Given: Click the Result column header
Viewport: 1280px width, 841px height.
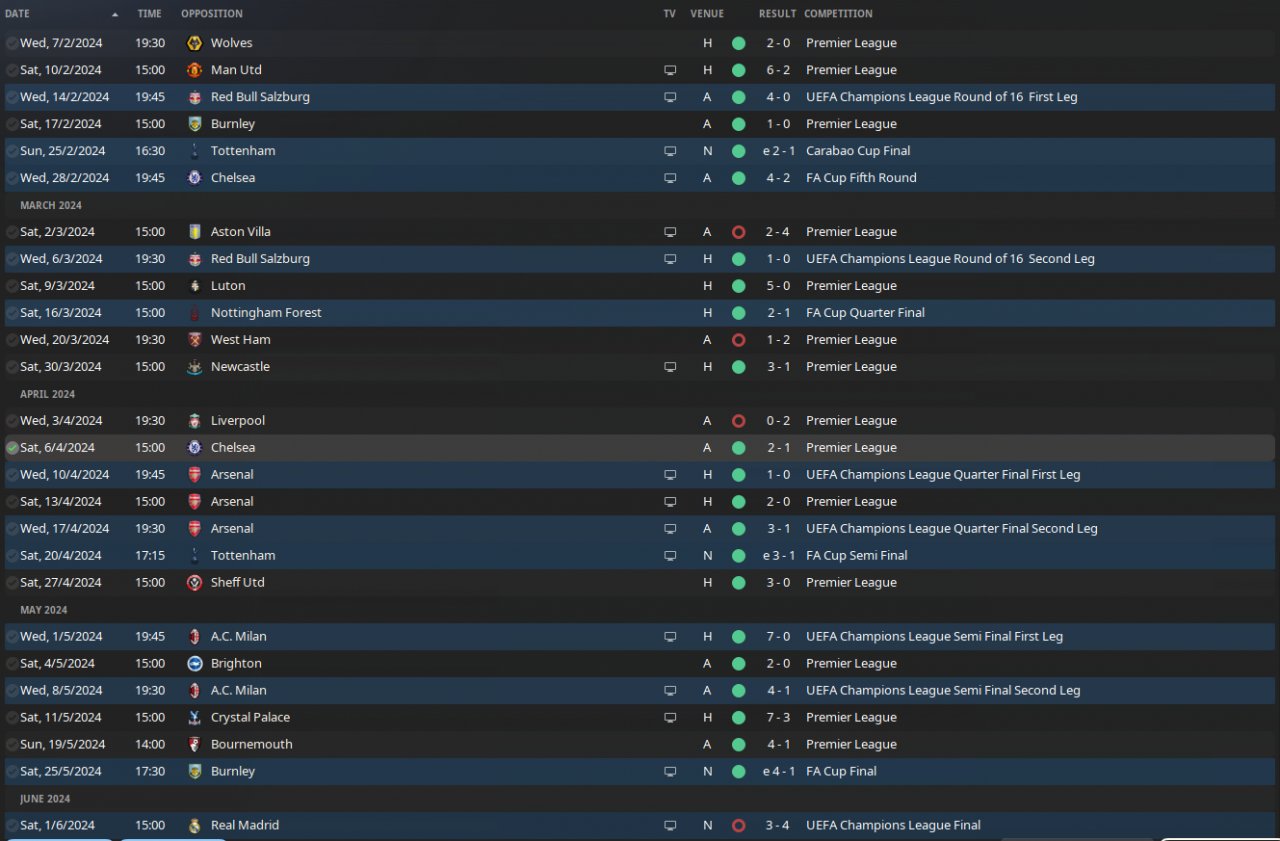Looking at the screenshot, I should pyautogui.click(x=777, y=14).
